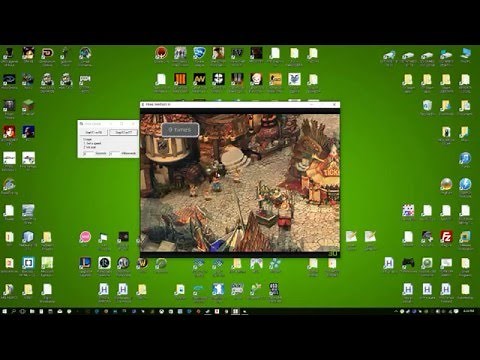
Task: Click the golden globe desktop icon
Action: pos(446,184)
